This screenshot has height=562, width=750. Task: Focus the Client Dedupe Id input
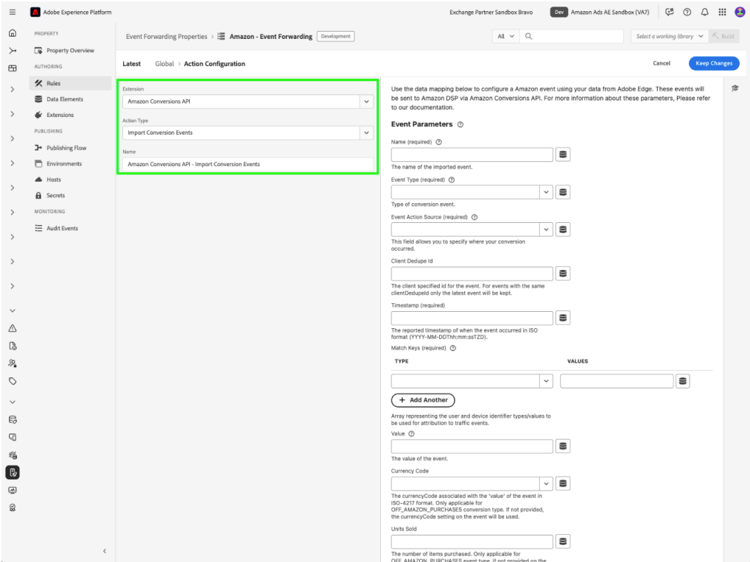point(472,274)
